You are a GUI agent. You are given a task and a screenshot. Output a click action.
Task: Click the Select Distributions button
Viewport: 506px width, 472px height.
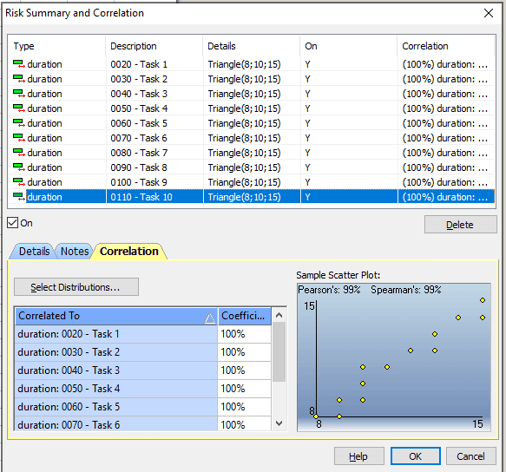tap(76, 287)
